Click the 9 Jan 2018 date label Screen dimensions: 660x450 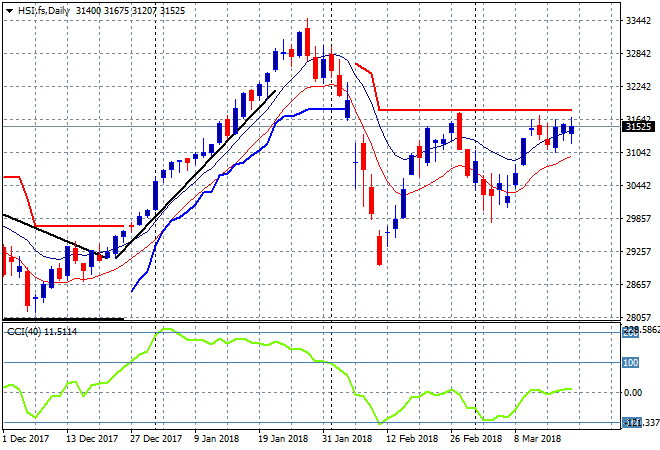pyautogui.click(x=216, y=439)
